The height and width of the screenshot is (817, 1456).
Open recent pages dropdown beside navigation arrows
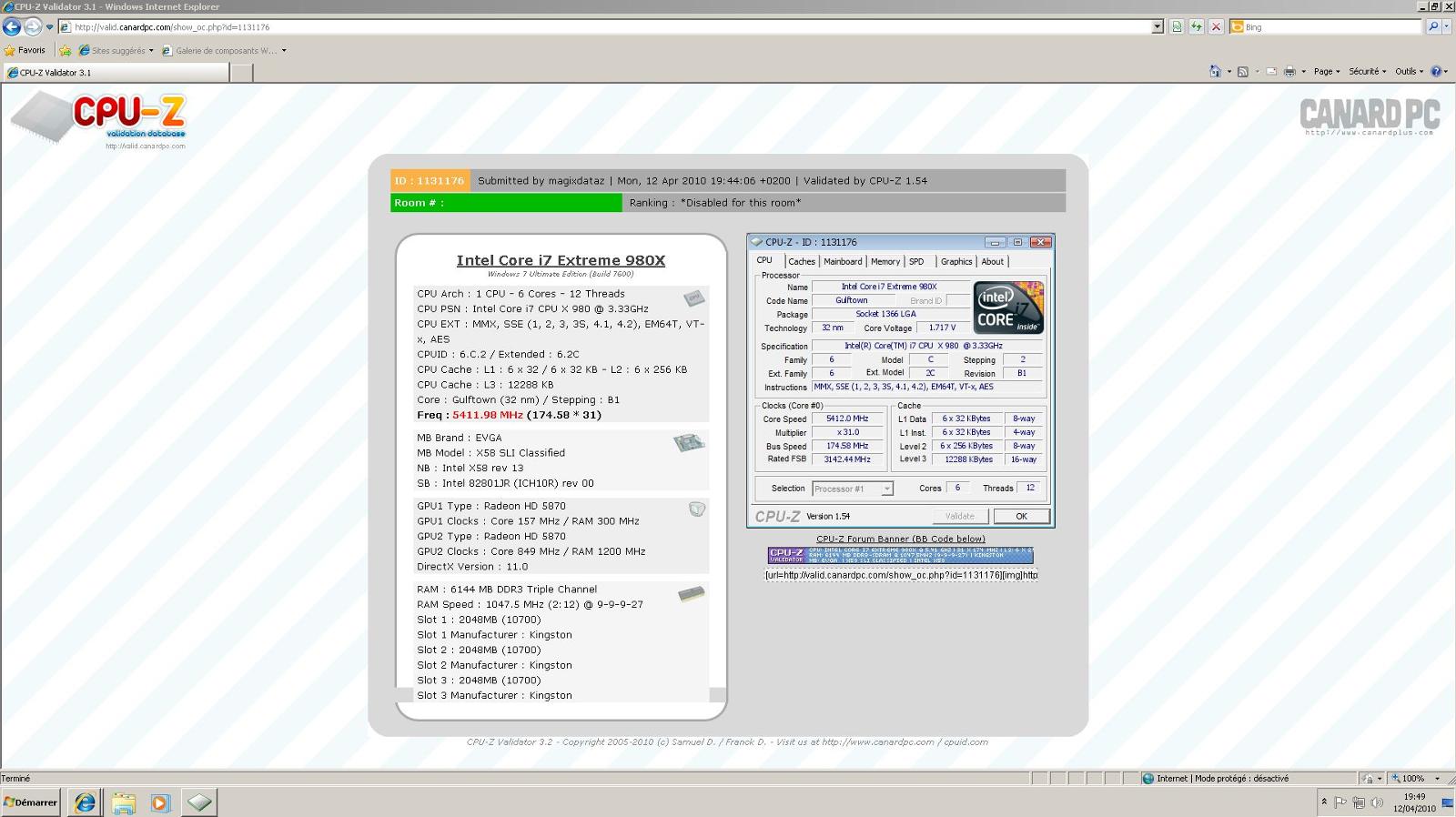(49, 27)
